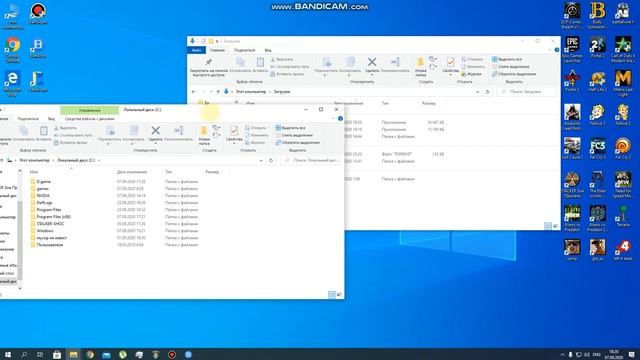Open green Управление tab
The image size is (640, 360).
click(x=90, y=110)
